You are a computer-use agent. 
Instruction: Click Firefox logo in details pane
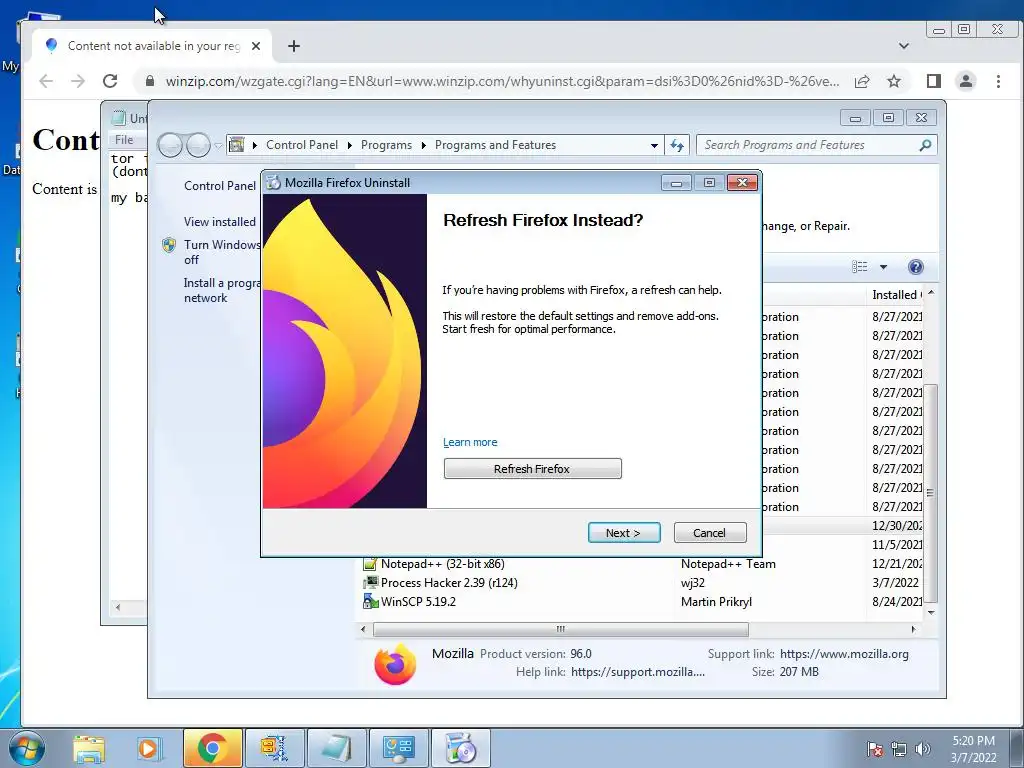pyautogui.click(x=394, y=664)
